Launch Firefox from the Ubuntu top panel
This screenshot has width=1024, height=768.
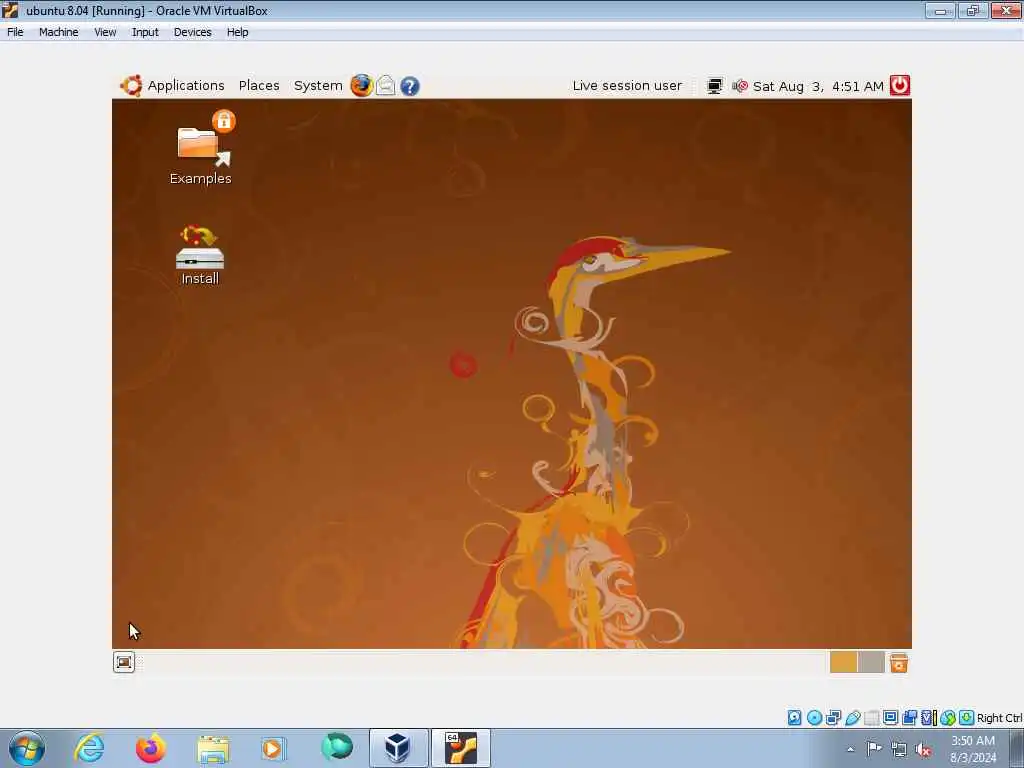[361, 86]
